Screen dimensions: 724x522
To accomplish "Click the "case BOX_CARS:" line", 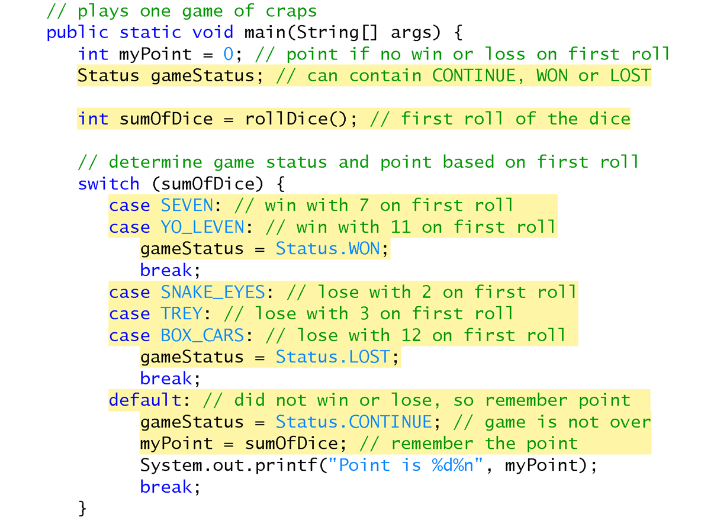I will click(x=338, y=336).
